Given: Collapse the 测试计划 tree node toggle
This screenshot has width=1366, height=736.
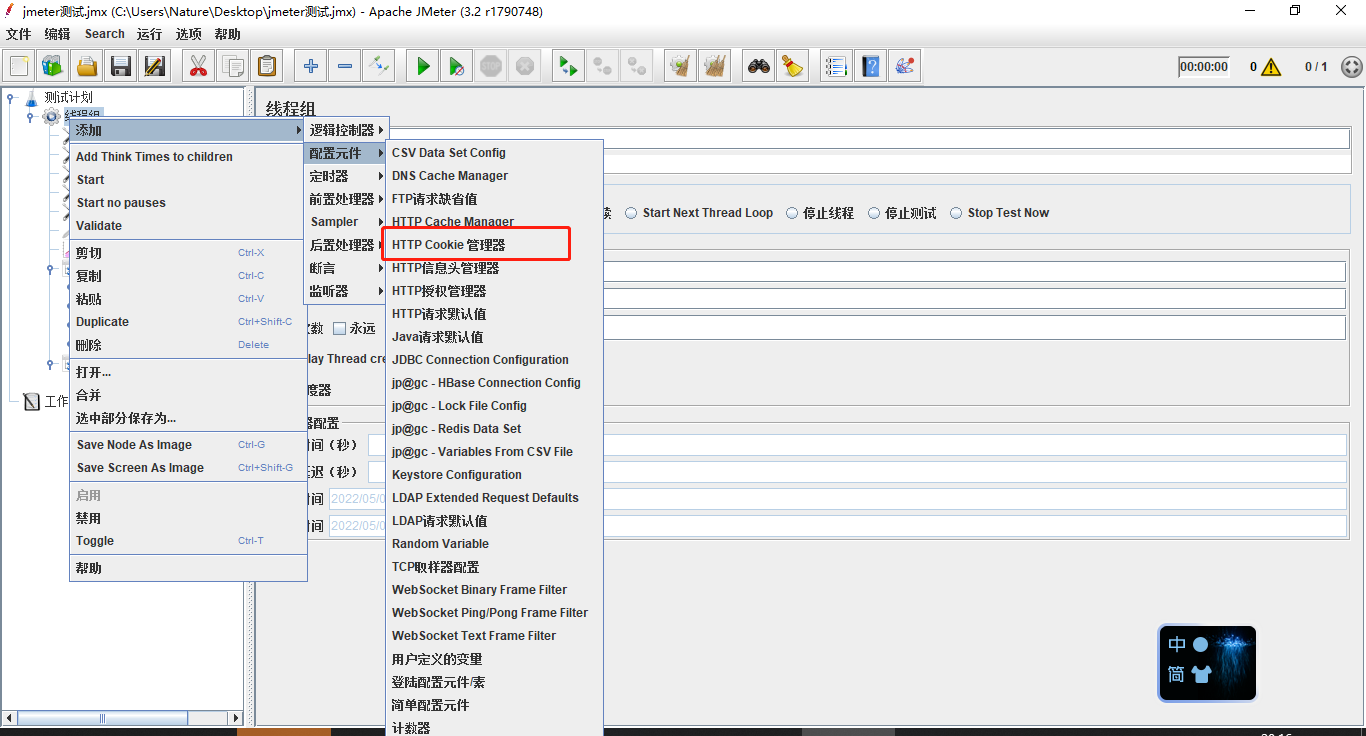Looking at the screenshot, I should pyautogui.click(x=10, y=97).
